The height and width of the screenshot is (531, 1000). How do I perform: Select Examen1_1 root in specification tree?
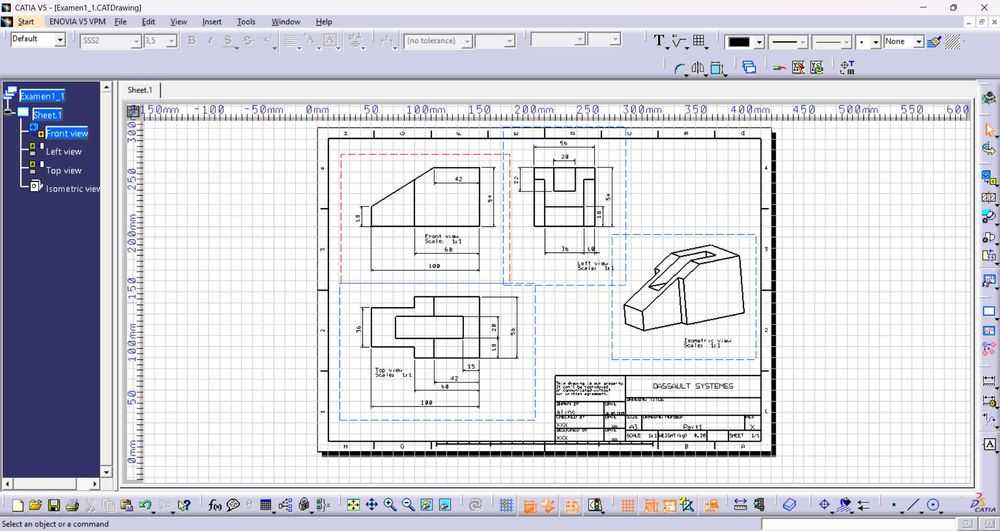[x=42, y=96]
